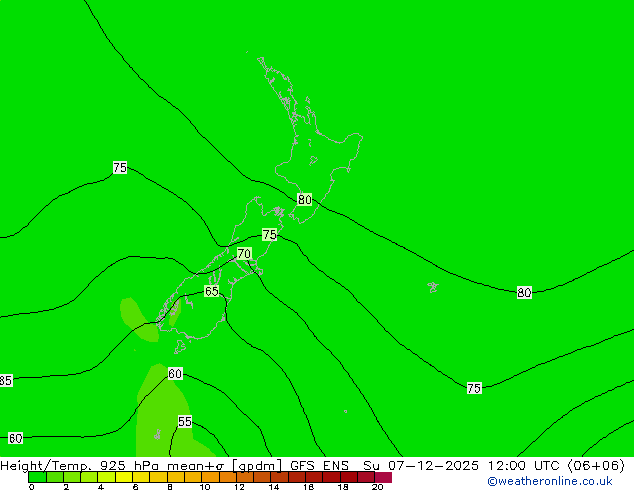Click the date 'Su 07-12-2025' text
Viewport: 634px width, 490px height.
[421, 466]
